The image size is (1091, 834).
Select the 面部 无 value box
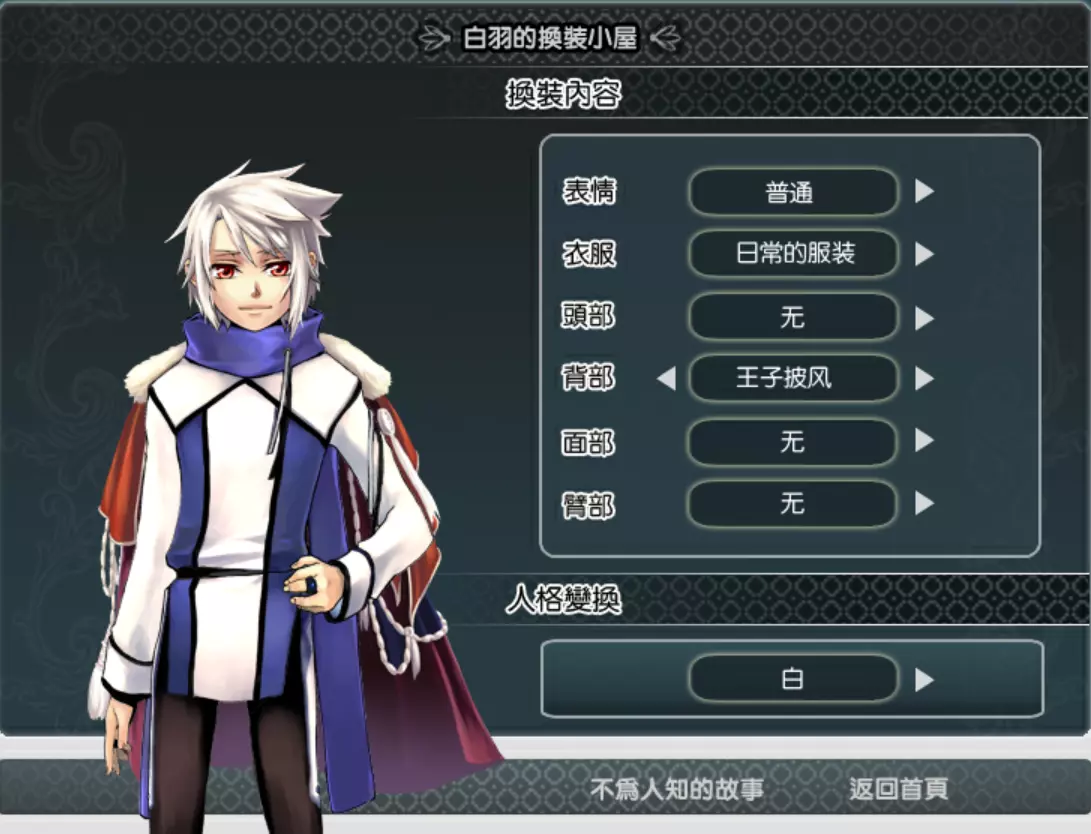pos(793,442)
